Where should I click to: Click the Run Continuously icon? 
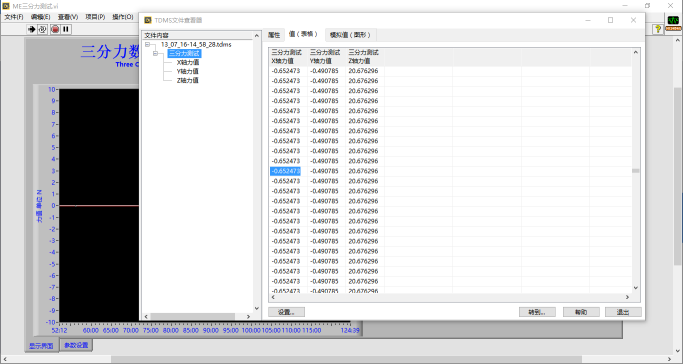point(42,29)
